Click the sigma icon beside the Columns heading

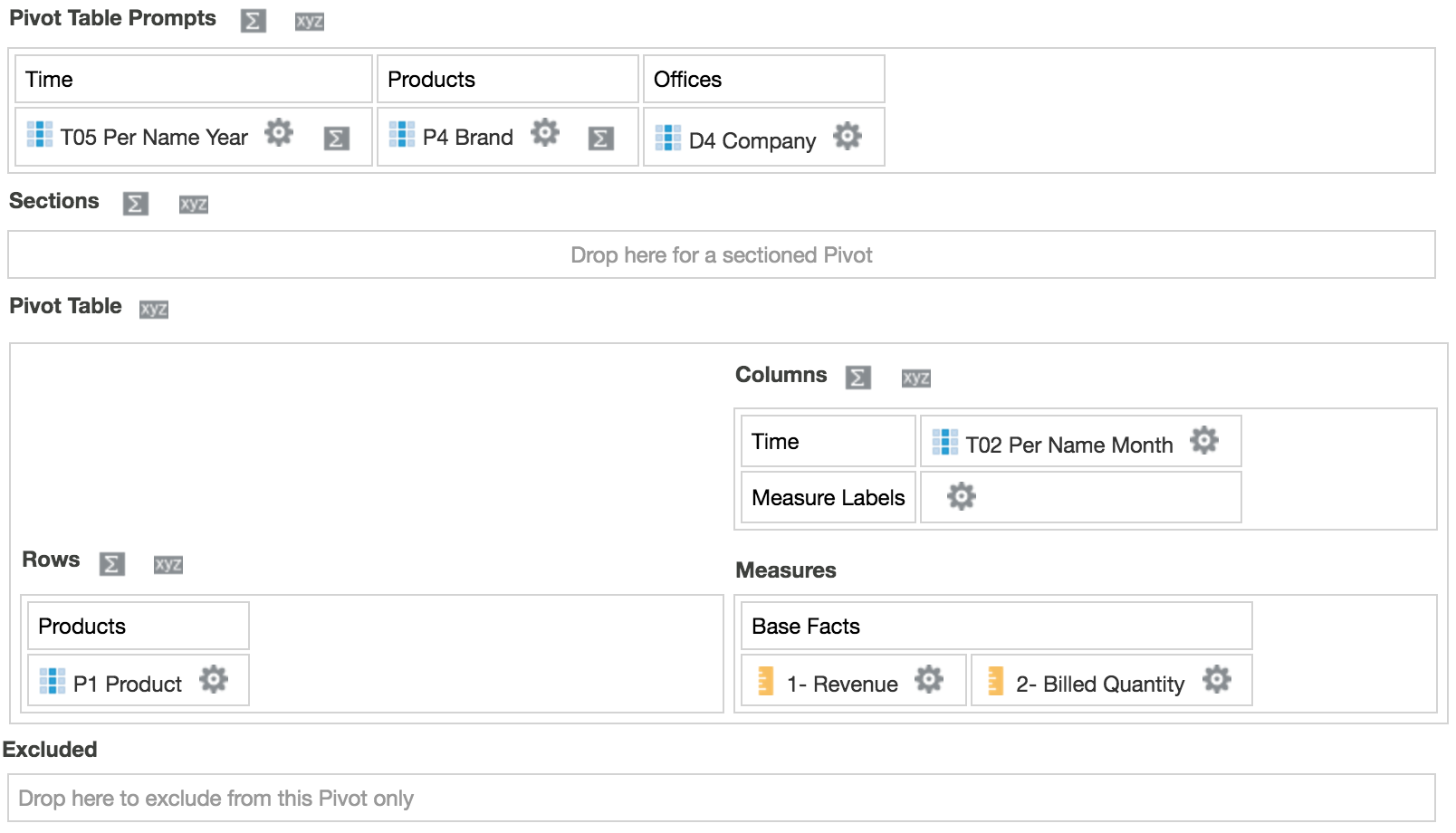pyautogui.click(x=857, y=377)
